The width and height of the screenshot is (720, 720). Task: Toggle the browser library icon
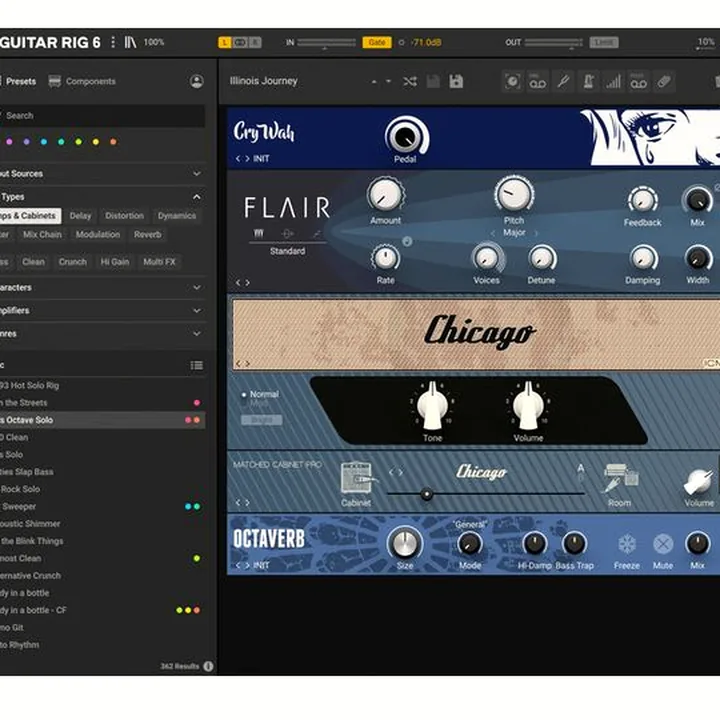pos(130,42)
